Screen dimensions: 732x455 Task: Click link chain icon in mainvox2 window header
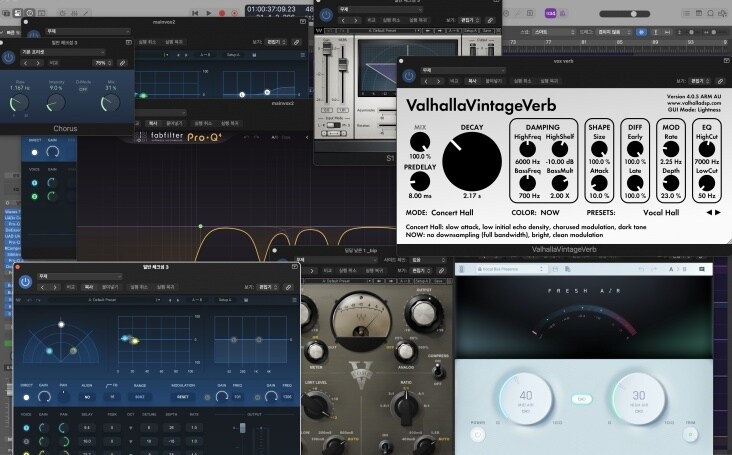pyautogui.click(x=296, y=42)
